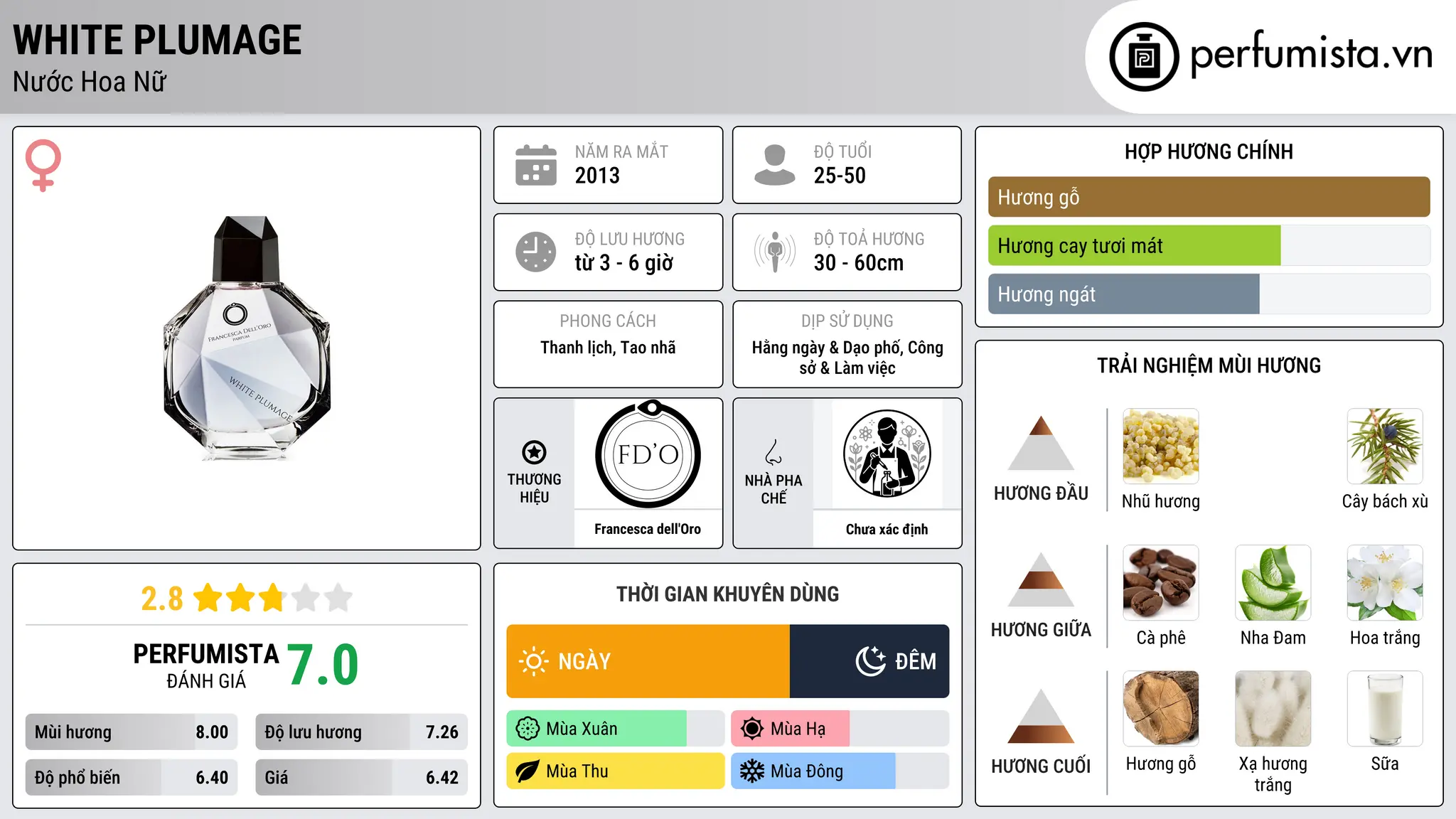1456x819 pixels.
Task: Click the sillage icon beside Độ toả hương
Action: coord(774,252)
